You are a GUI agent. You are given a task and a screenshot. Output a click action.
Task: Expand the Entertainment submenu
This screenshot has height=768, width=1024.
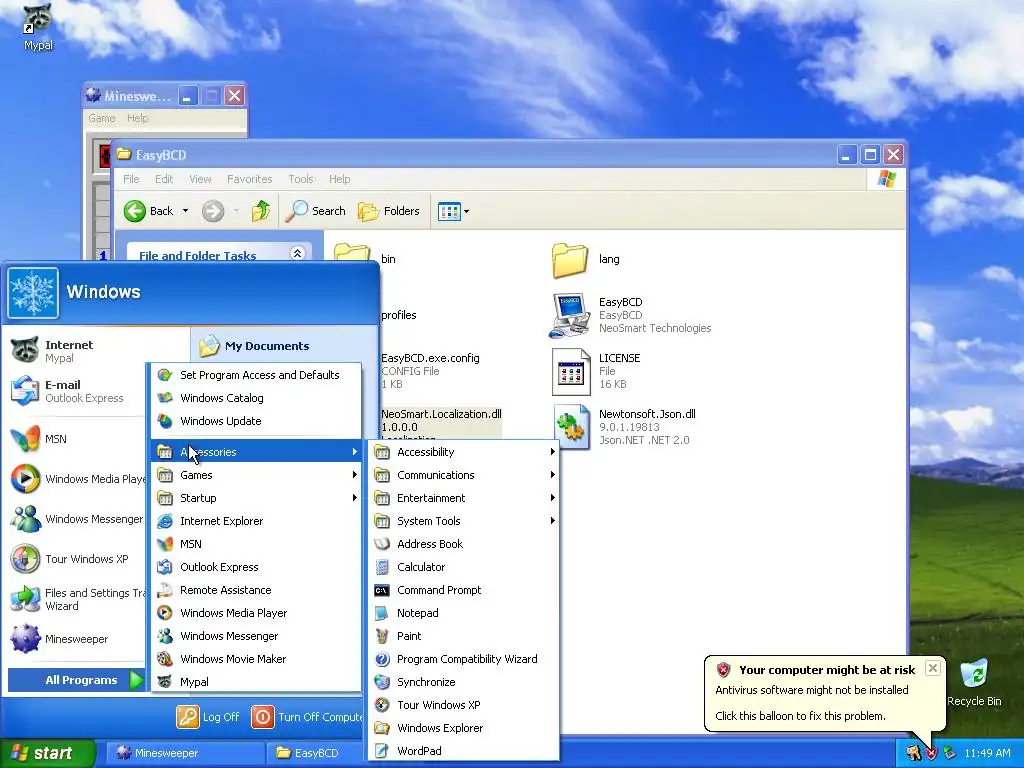click(462, 498)
